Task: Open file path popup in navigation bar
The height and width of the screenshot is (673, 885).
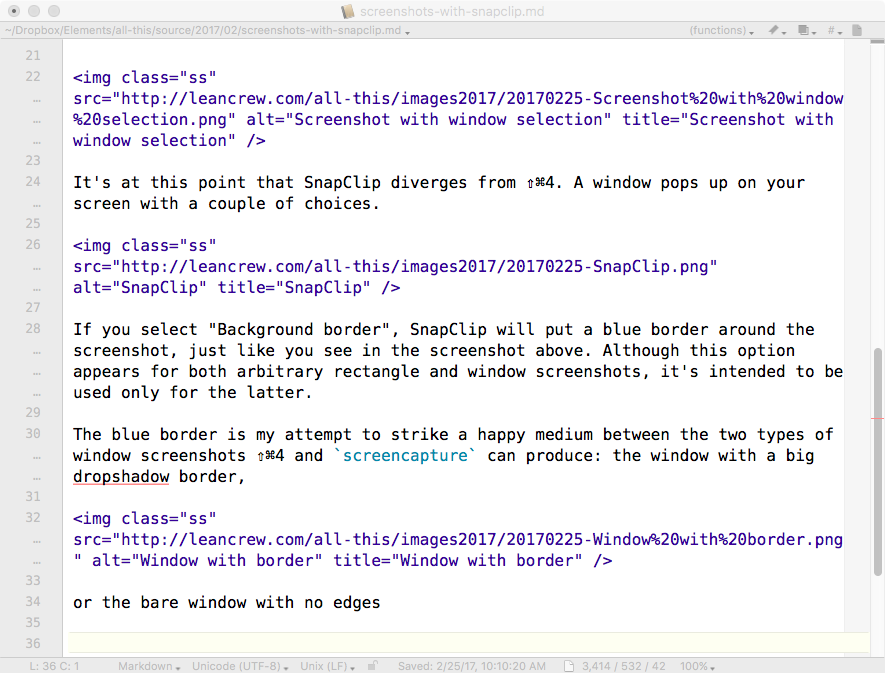Action: coord(208,31)
